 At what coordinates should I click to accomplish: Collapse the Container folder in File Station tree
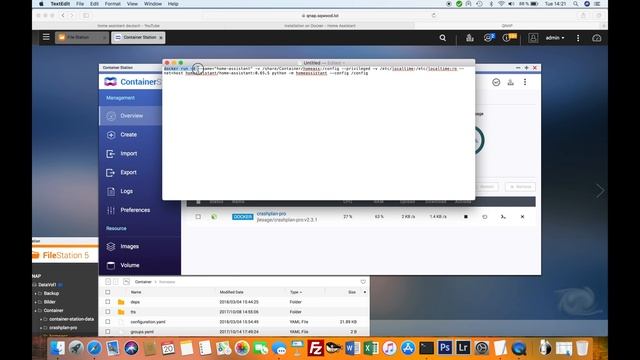(x=36, y=311)
